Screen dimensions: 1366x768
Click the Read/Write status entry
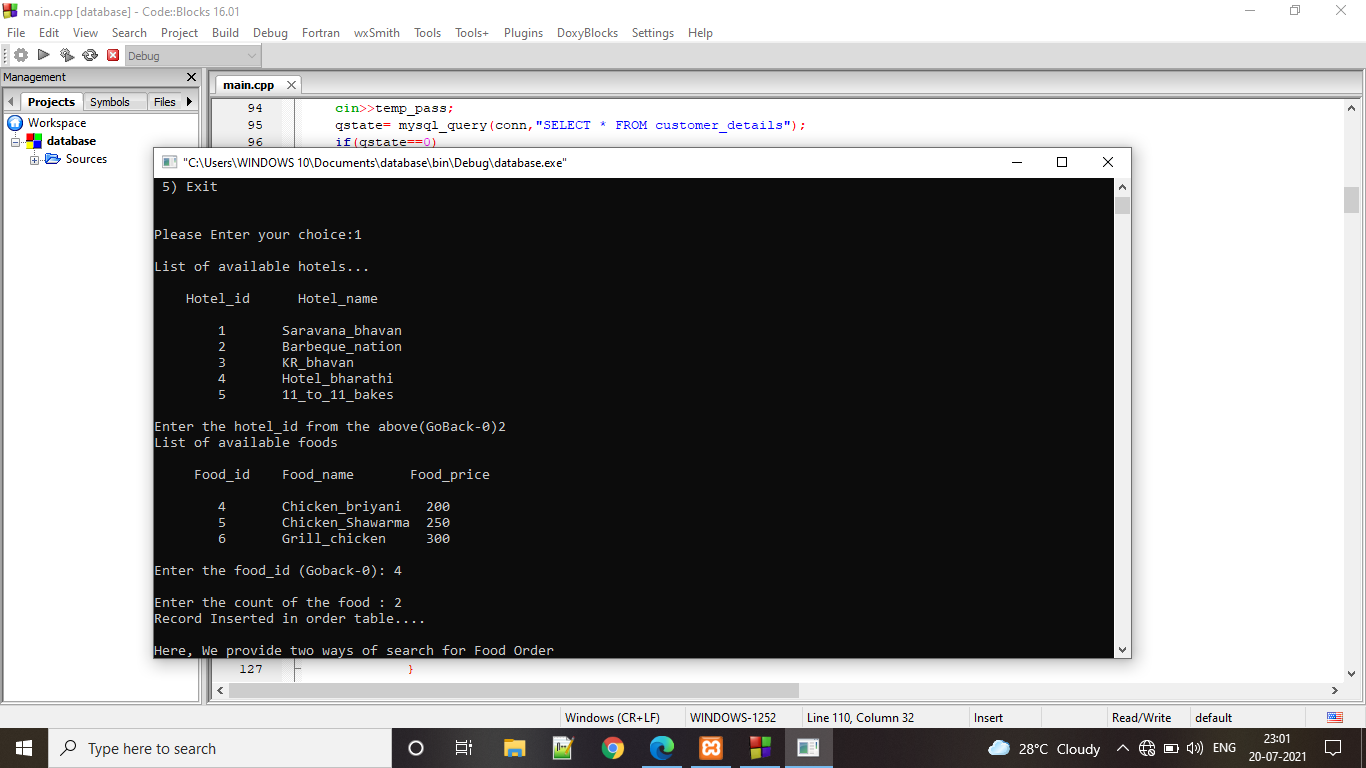[x=1141, y=718]
